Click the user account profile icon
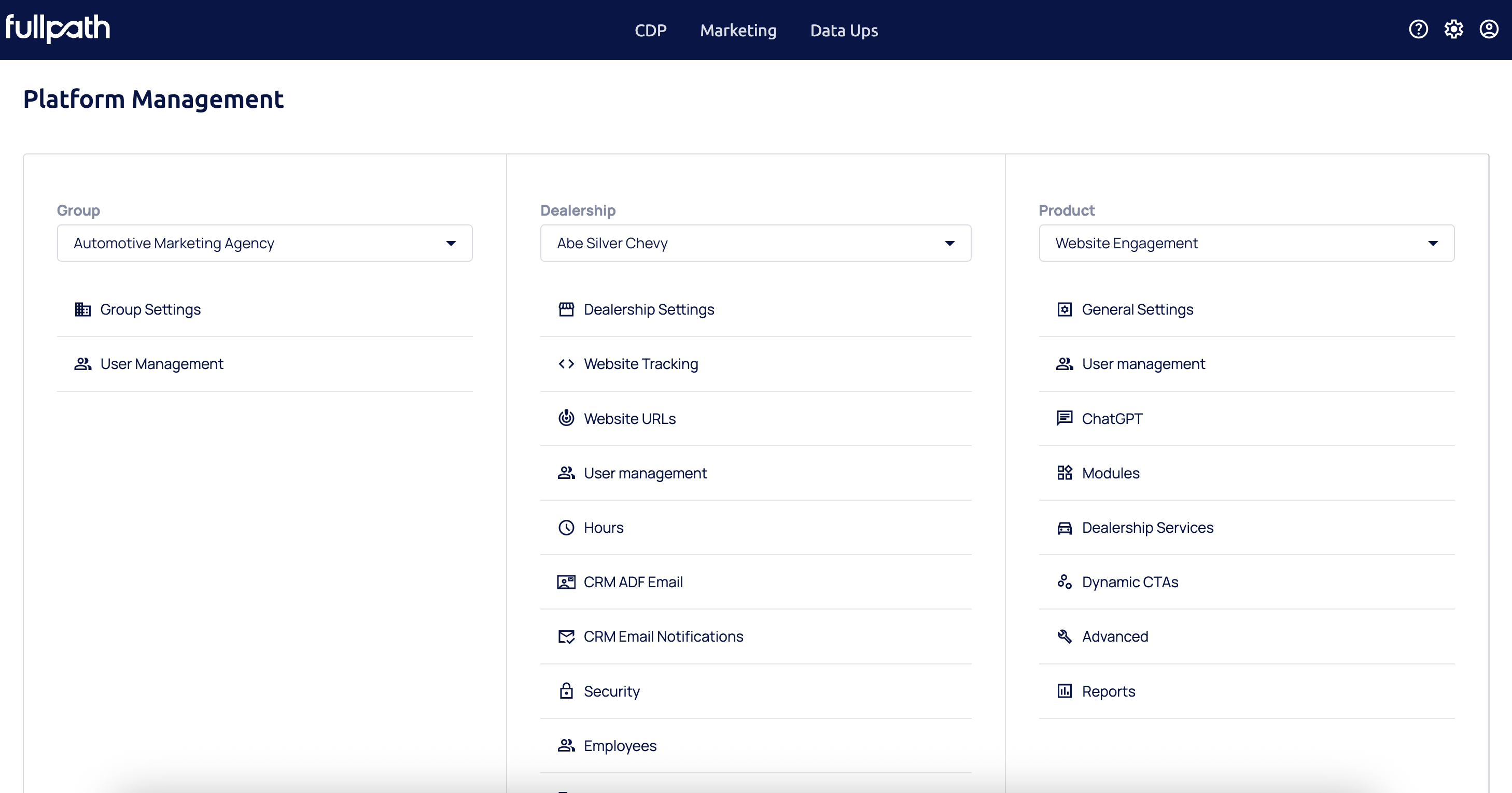Viewport: 1512px width, 793px height. pyautogui.click(x=1489, y=30)
